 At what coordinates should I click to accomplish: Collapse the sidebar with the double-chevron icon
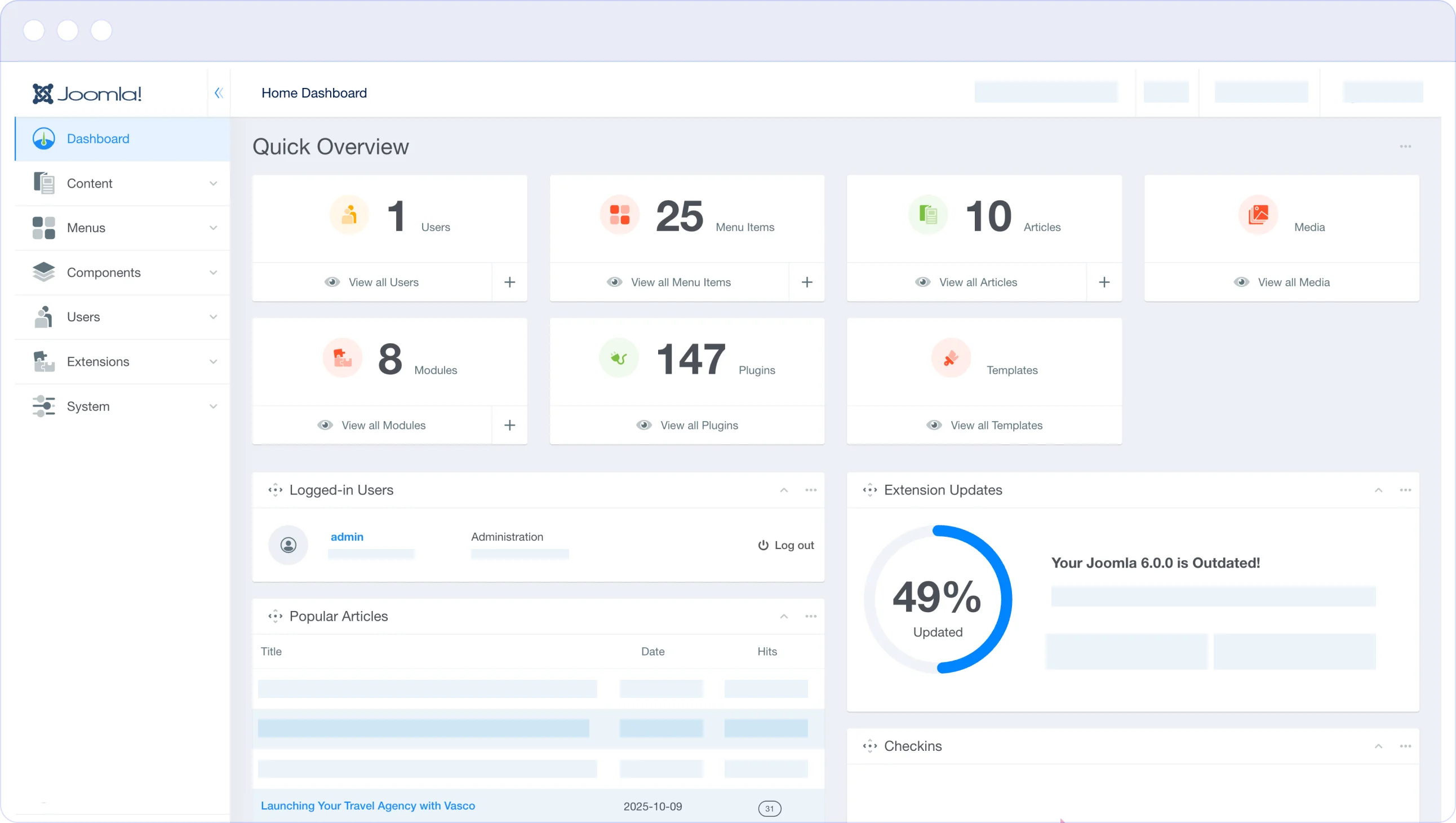click(x=219, y=93)
